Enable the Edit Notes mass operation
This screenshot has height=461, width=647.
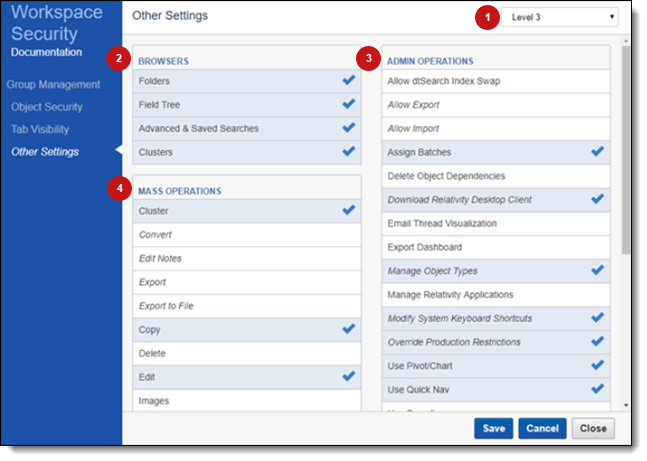(247, 258)
